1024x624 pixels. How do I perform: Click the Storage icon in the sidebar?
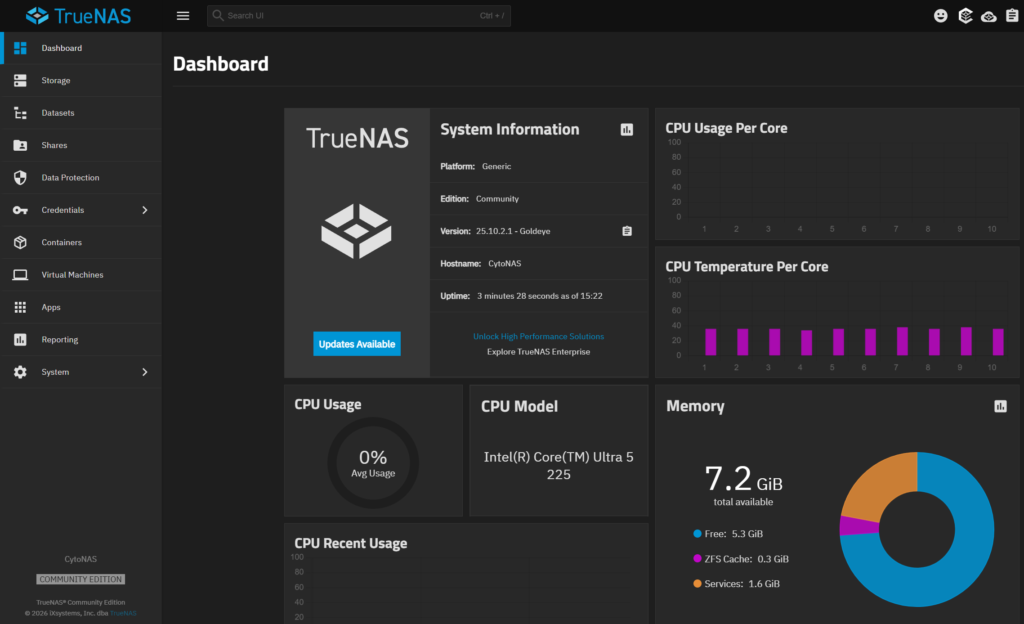click(x=20, y=80)
